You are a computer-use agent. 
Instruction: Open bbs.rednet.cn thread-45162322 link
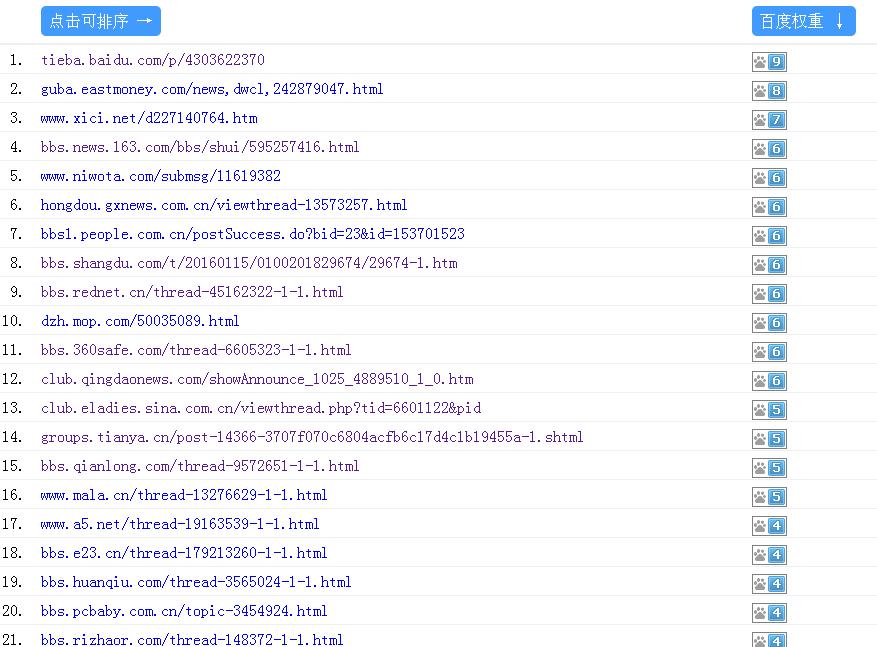coord(192,292)
